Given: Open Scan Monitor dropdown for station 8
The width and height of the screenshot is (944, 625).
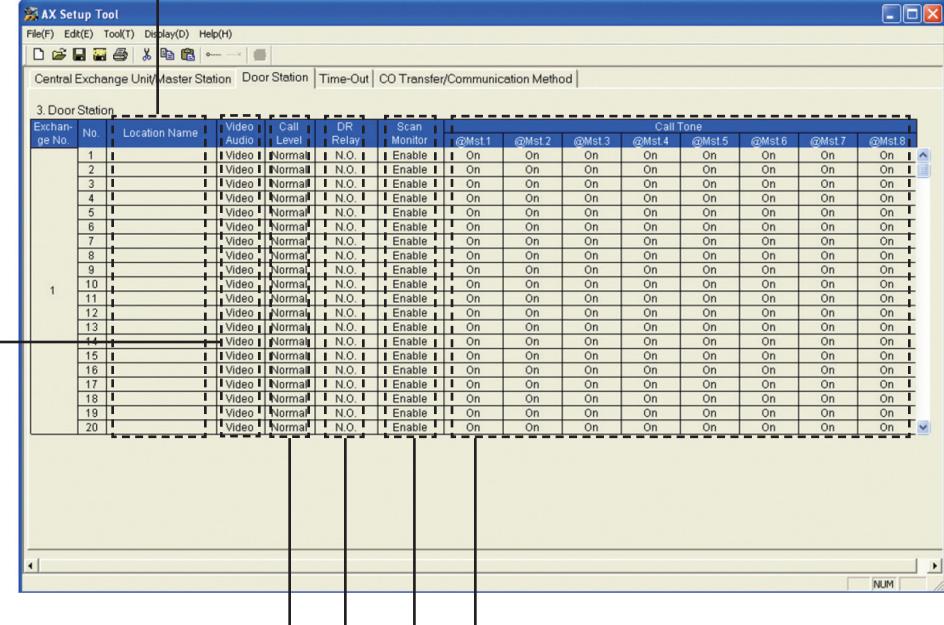Looking at the screenshot, I should pyautogui.click(x=410, y=255).
